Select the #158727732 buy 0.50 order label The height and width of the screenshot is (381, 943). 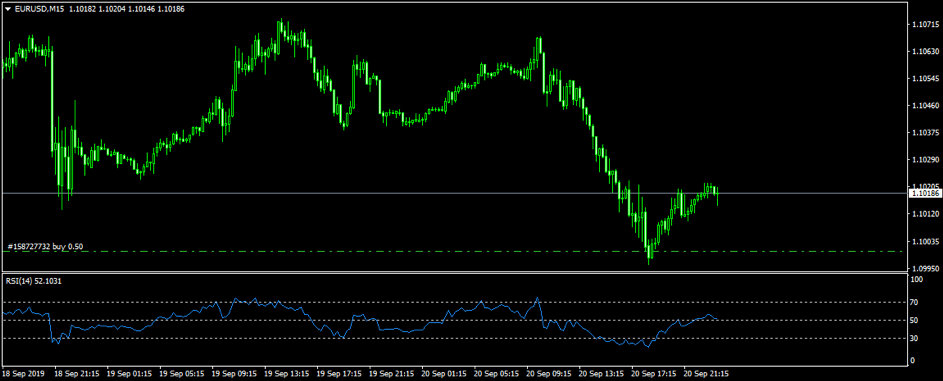click(x=45, y=246)
